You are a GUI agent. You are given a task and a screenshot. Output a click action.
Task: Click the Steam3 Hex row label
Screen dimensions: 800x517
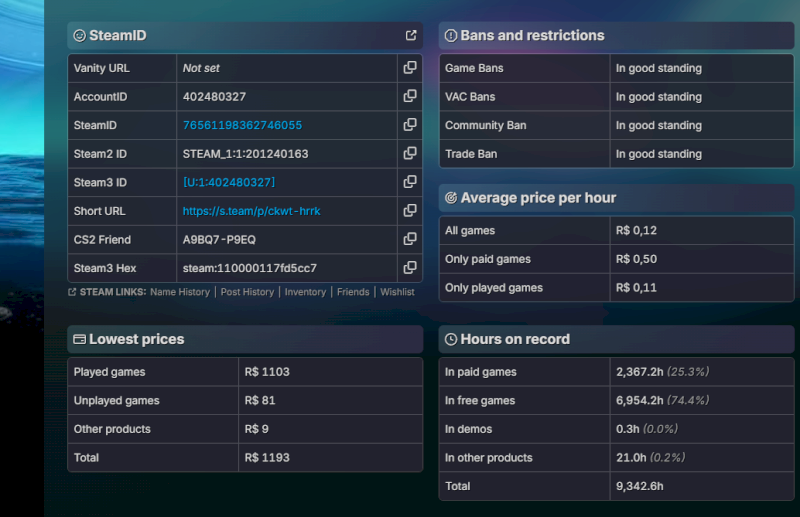(x=105, y=268)
